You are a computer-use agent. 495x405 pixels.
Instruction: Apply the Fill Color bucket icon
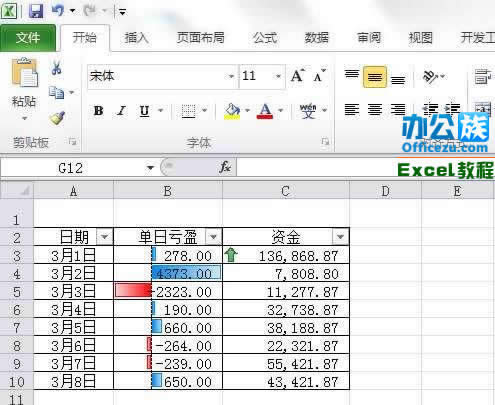click(x=232, y=111)
